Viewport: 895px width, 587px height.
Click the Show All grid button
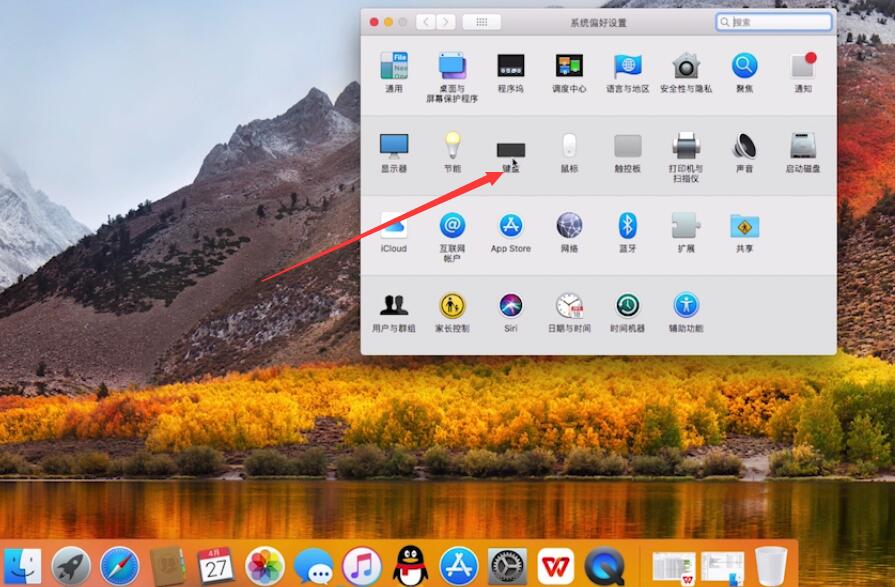tap(482, 22)
